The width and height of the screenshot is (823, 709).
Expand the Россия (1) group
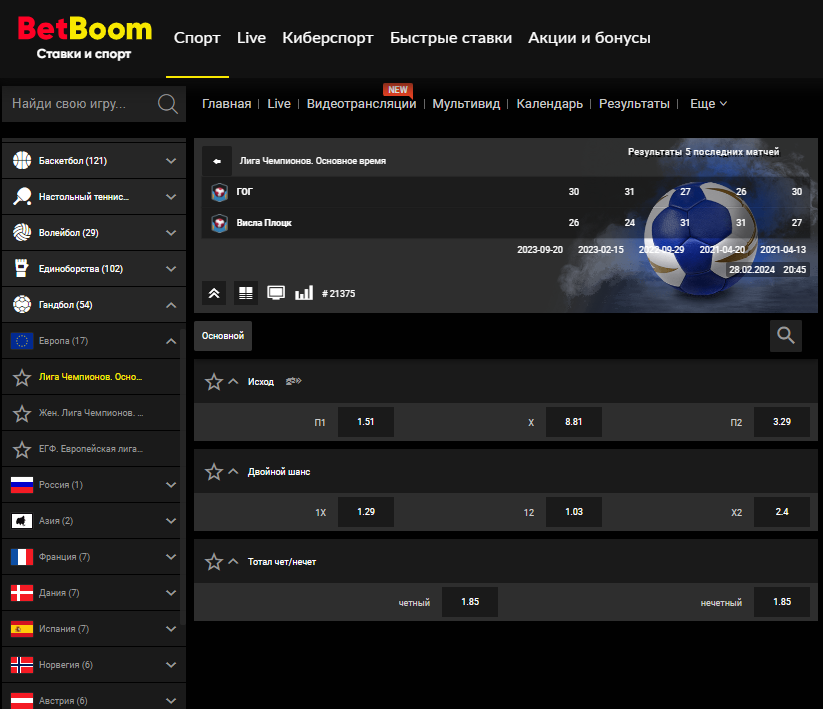coord(171,485)
